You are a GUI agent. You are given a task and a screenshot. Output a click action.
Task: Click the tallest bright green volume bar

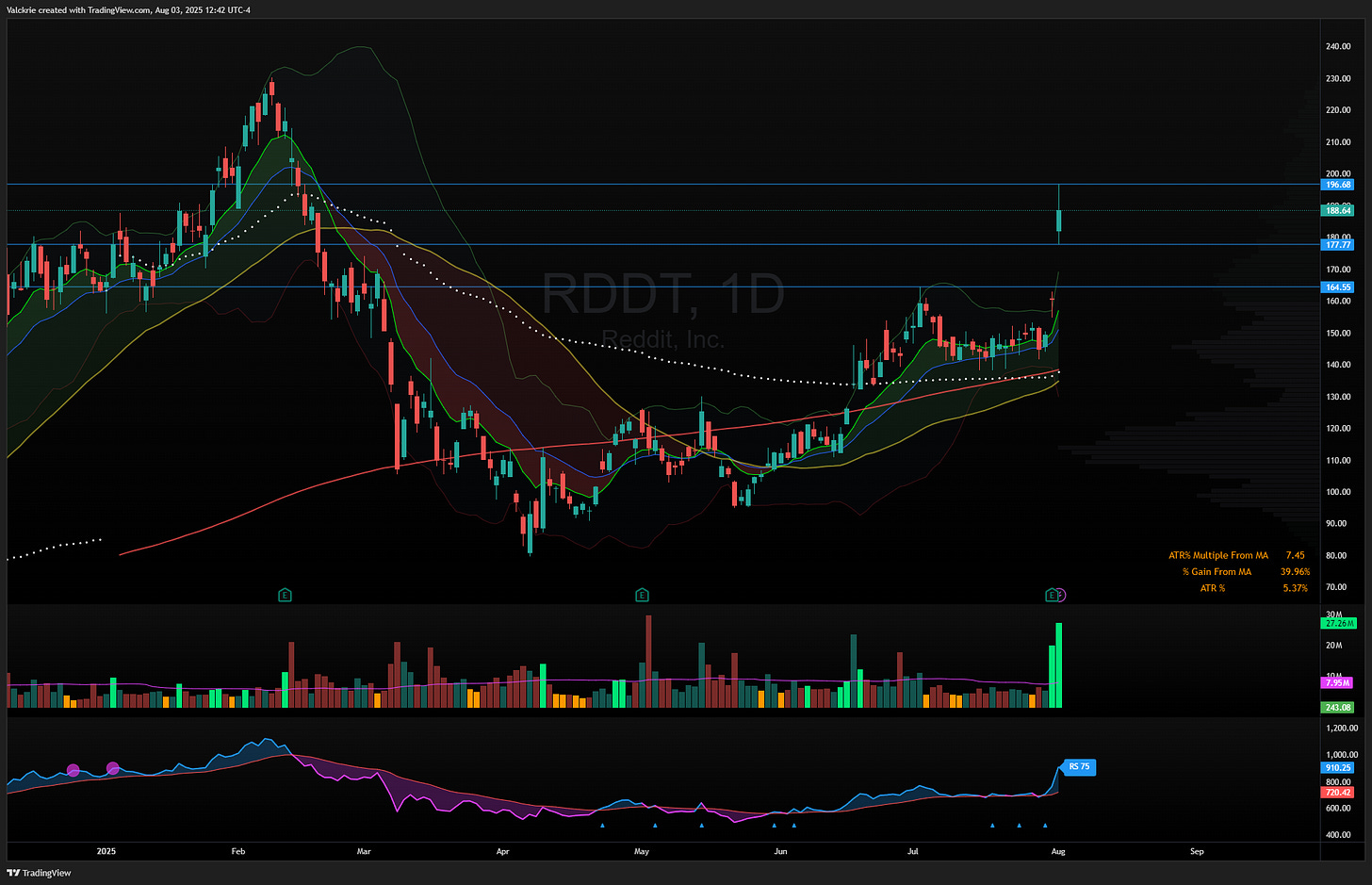pyautogui.click(x=1059, y=665)
